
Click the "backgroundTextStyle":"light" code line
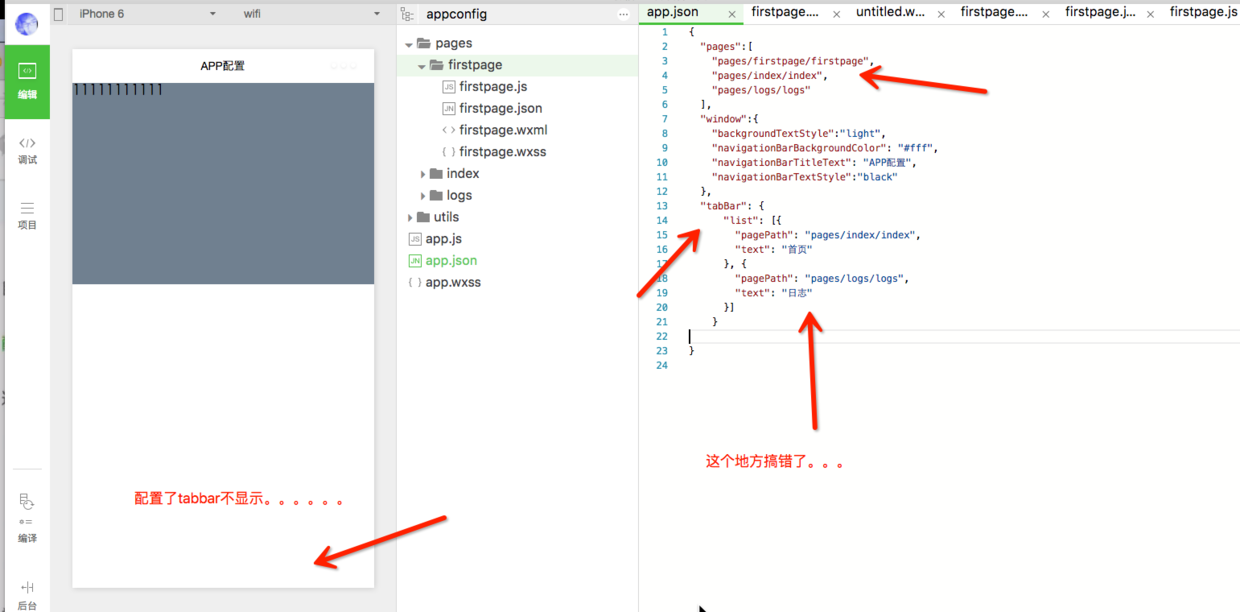tap(799, 133)
